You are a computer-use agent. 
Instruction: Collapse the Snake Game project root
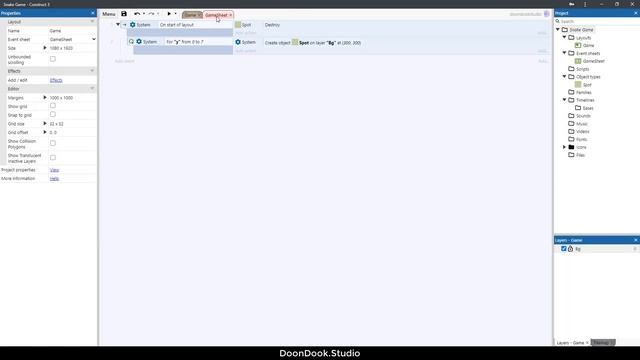pos(558,29)
